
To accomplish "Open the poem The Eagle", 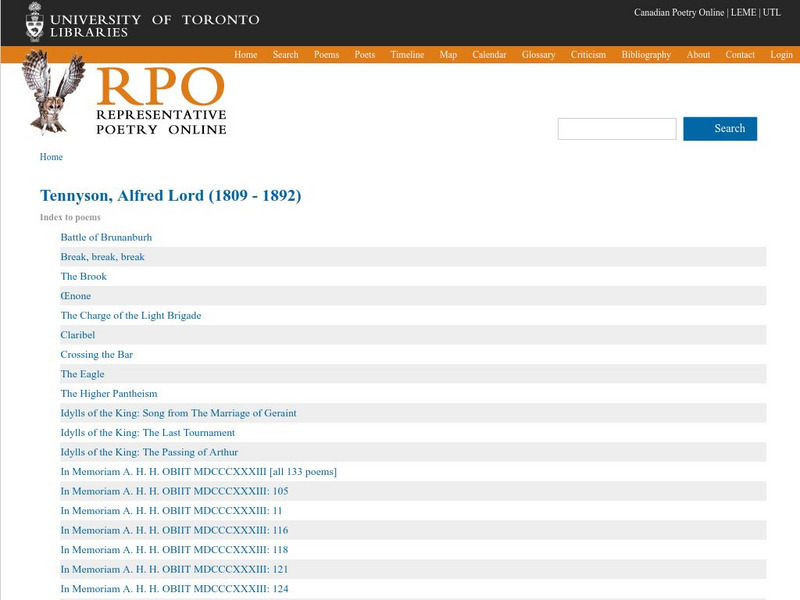I will click(82, 374).
